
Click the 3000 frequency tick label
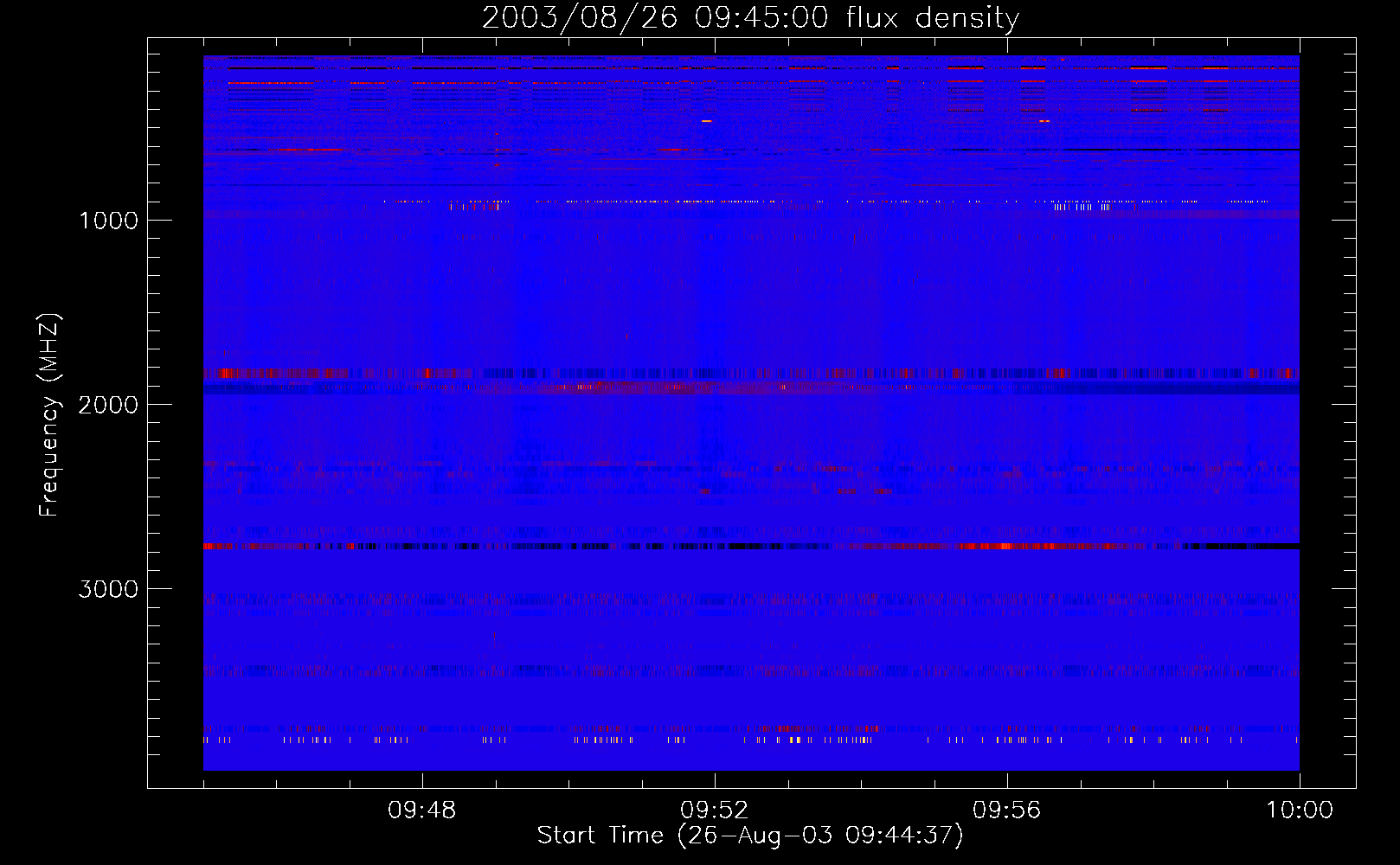pyautogui.click(x=108, y=589)
